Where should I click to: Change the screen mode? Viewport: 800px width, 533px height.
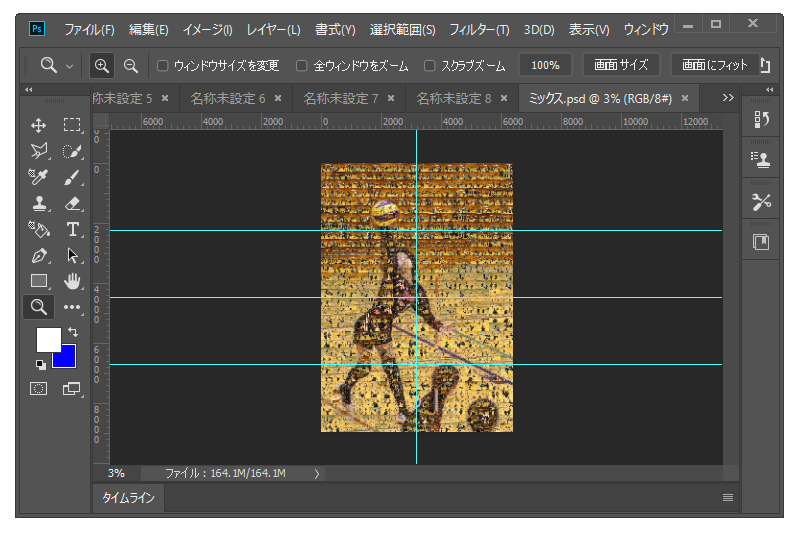coord(72,389)
